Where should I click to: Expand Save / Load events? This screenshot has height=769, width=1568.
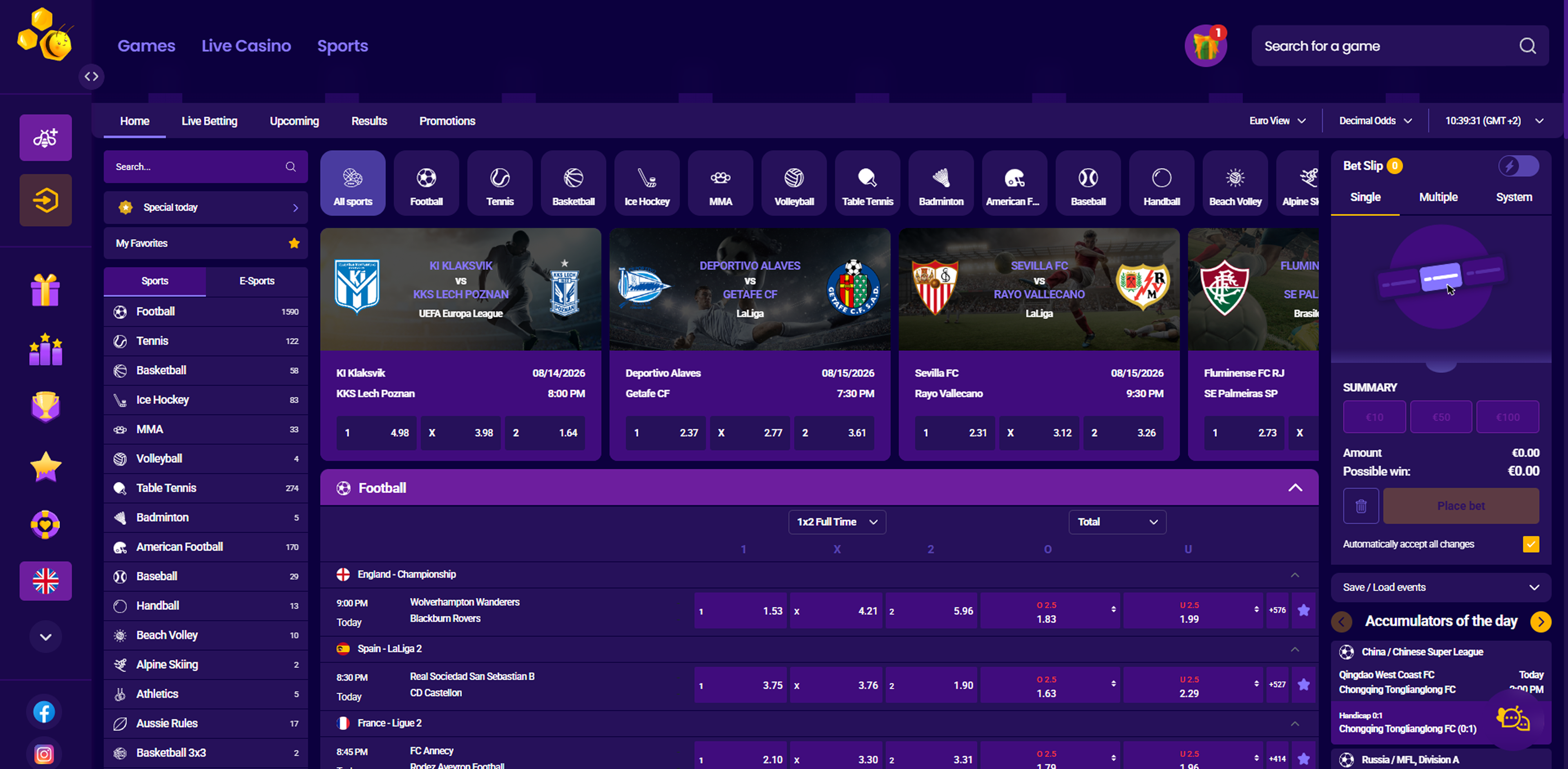[x=1441, y=587]
